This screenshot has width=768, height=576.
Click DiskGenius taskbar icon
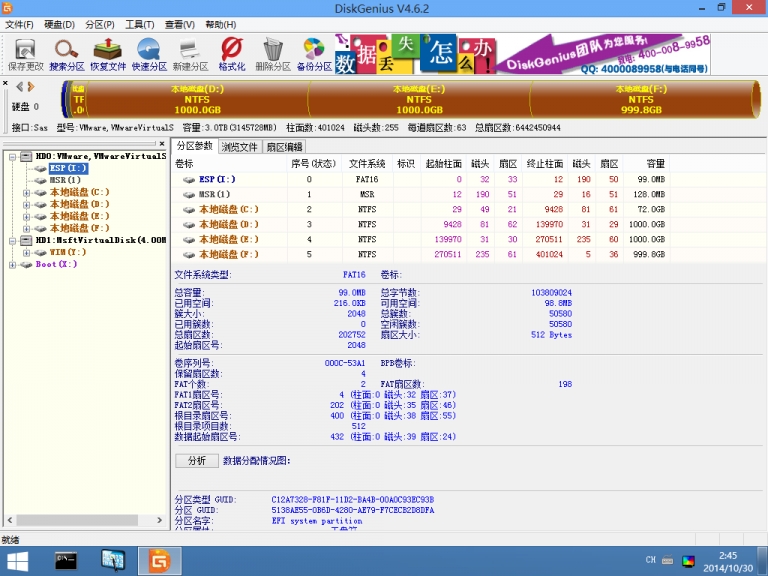pos(160,561)
